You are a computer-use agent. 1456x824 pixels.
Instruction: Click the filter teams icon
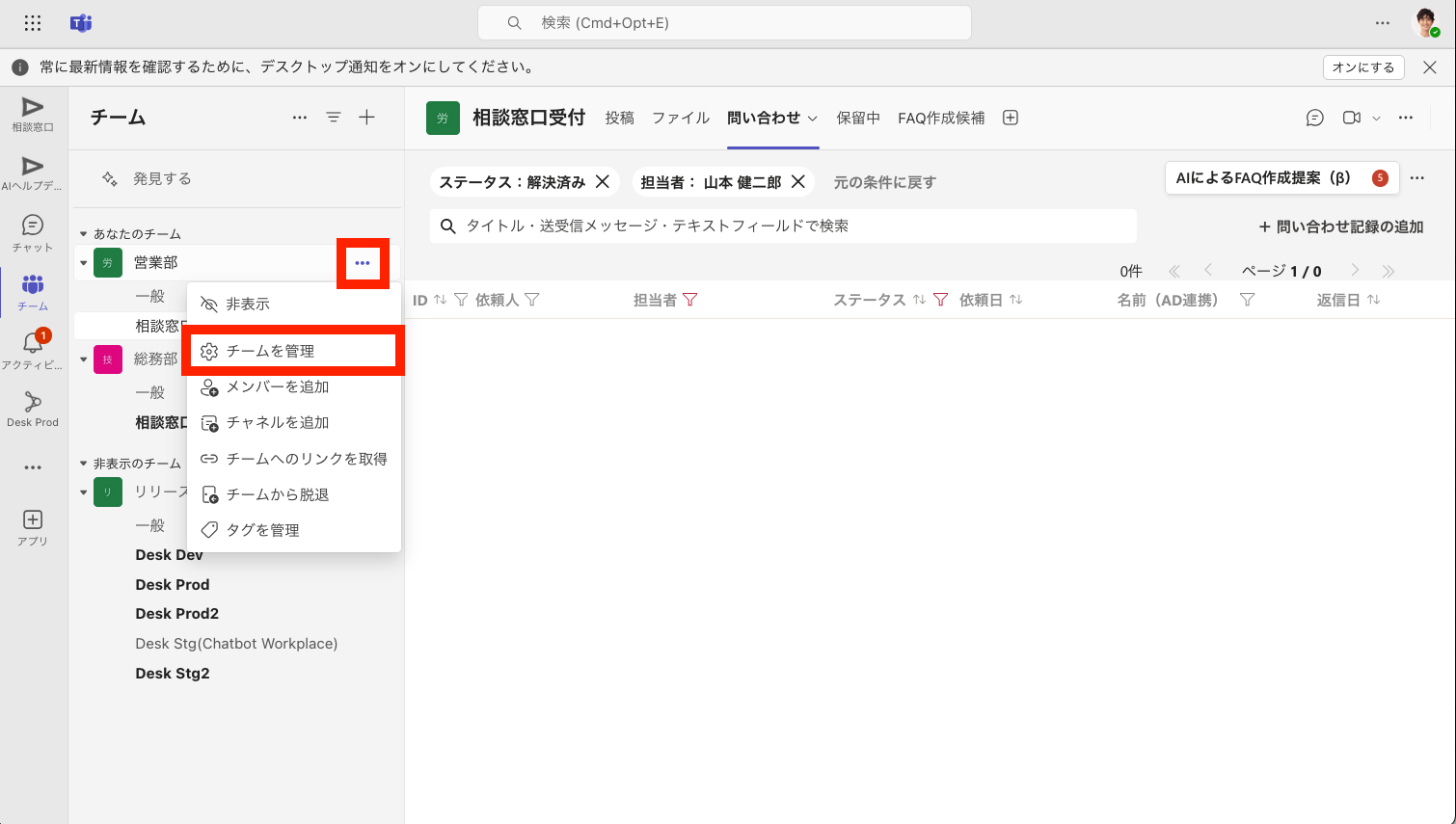pyautogui.click(x=334, y=118)
